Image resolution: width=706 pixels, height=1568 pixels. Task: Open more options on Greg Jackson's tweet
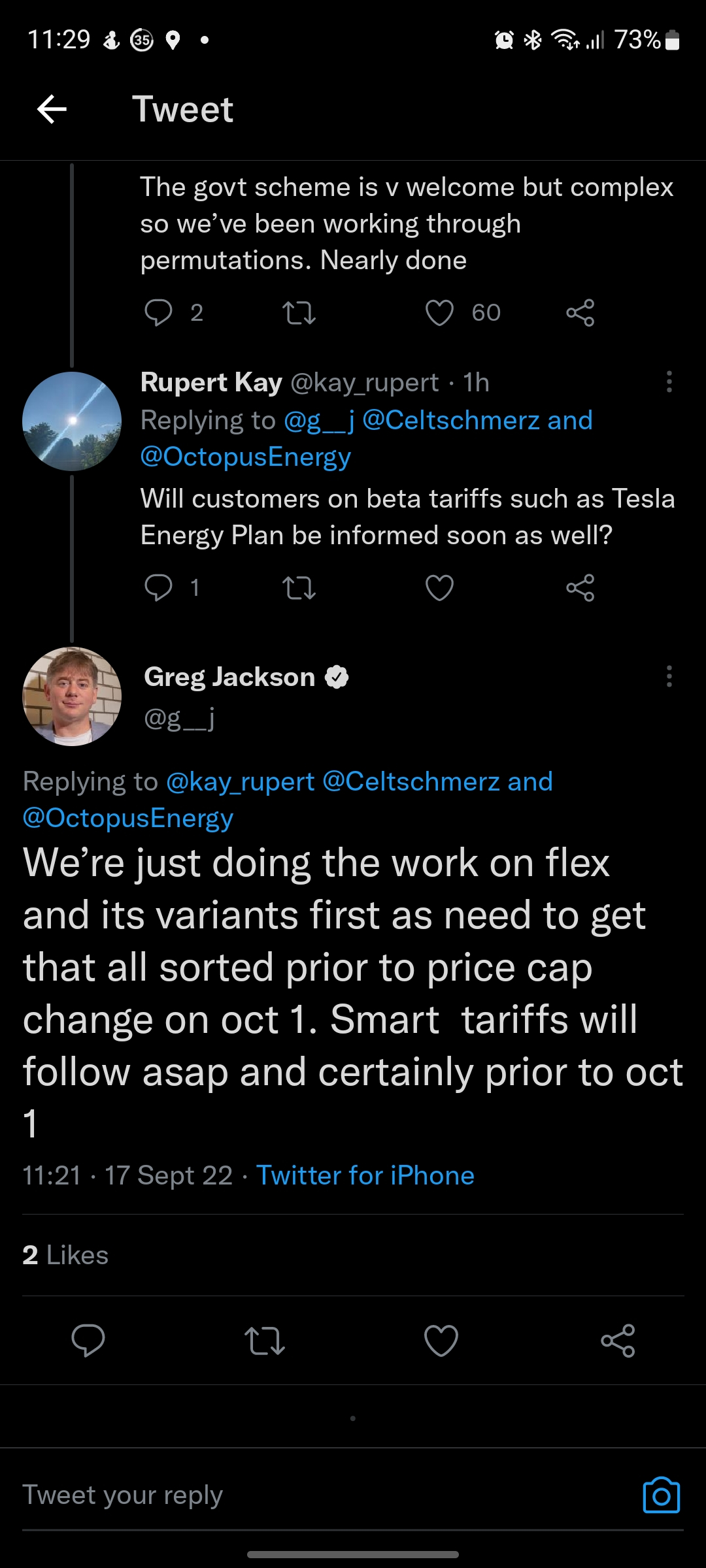pyautogui.click(x=669, y=677)
